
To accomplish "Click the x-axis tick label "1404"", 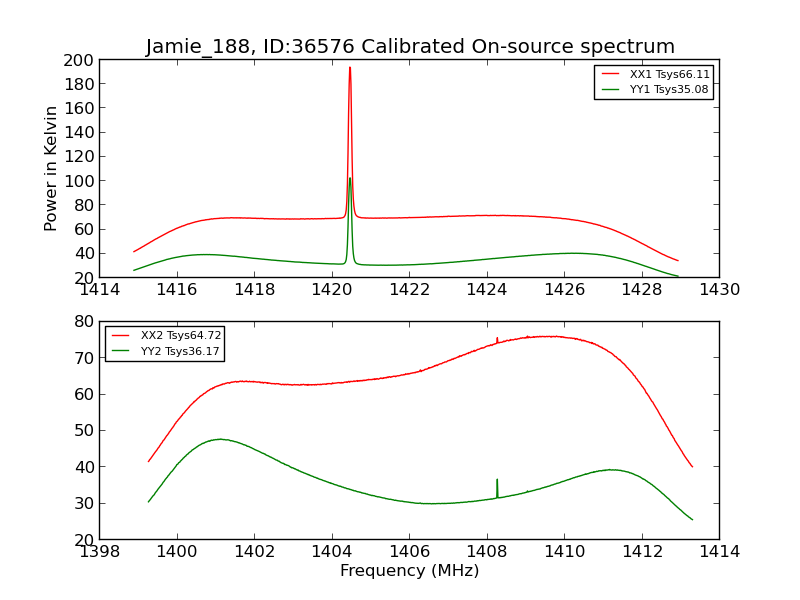I will pyautogui.click(x=332, y=551).
